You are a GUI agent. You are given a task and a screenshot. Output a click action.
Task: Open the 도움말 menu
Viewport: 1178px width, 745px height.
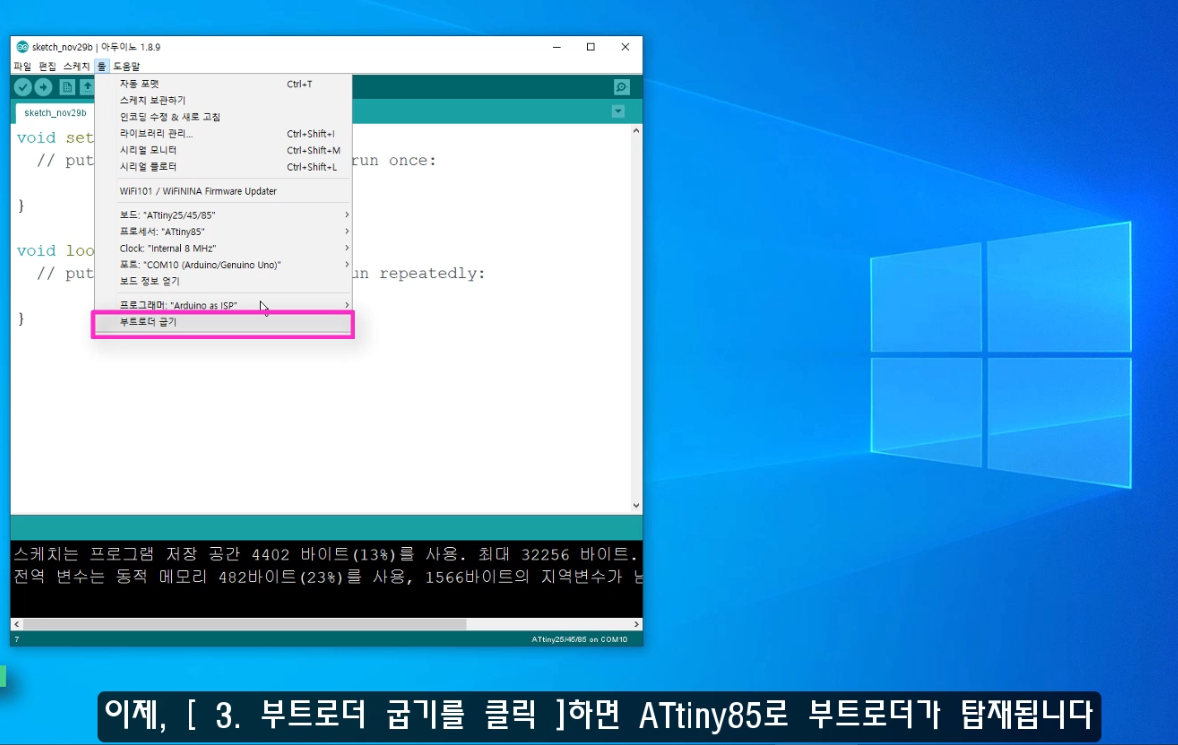click(x=126, y=66)
